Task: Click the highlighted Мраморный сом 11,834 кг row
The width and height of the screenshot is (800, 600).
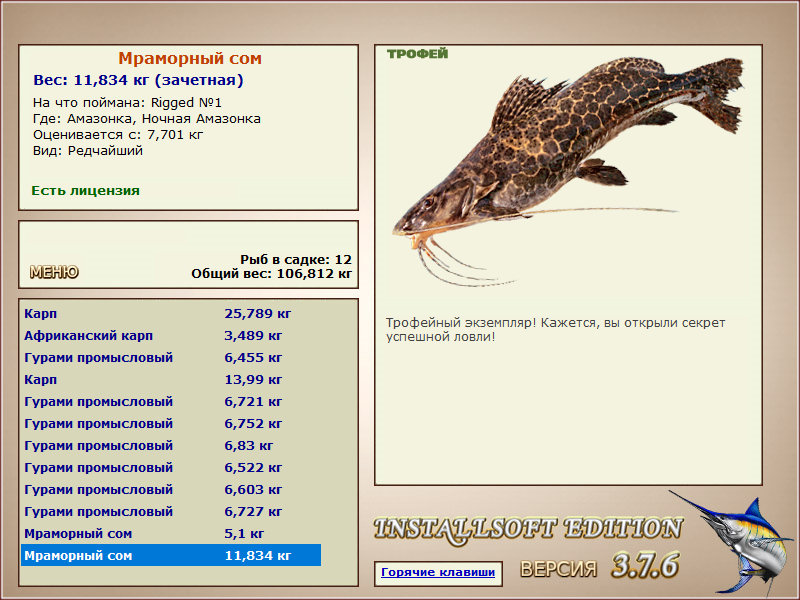Action: point(171,555)
